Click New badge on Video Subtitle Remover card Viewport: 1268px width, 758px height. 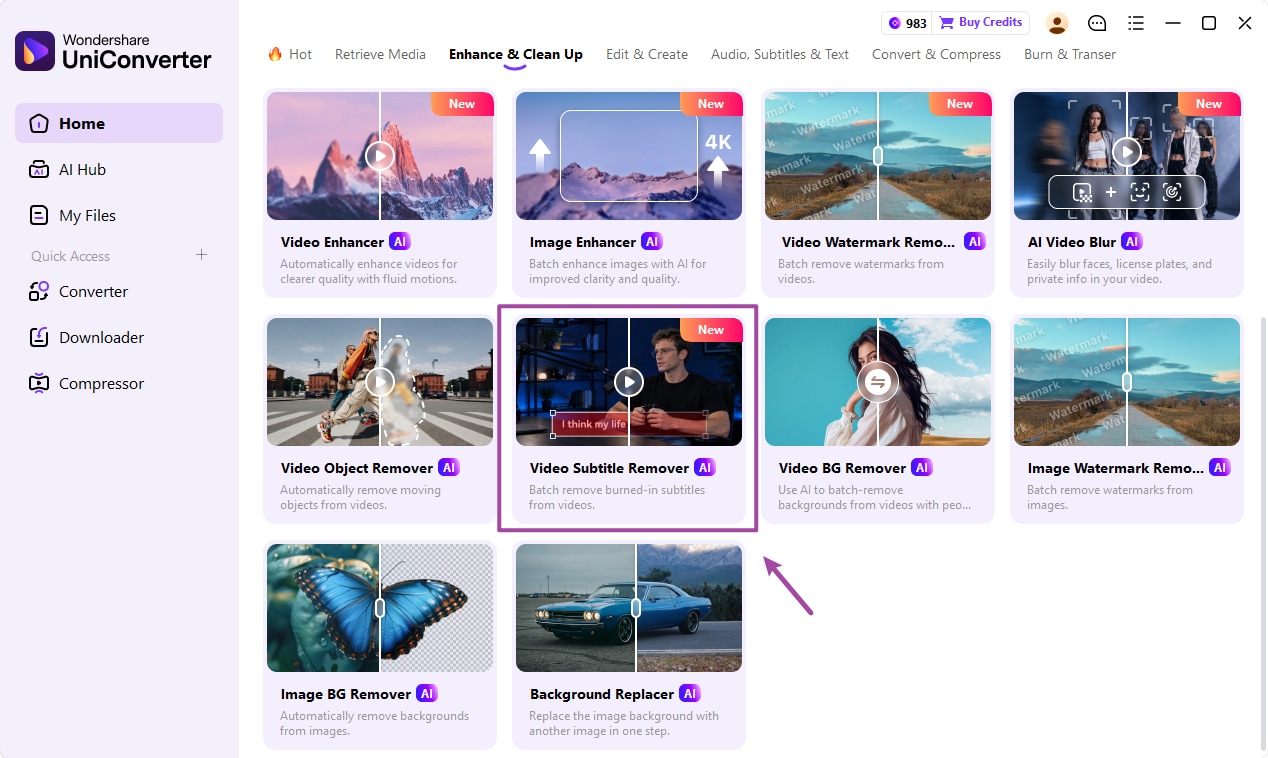click(x=711, y=329)
